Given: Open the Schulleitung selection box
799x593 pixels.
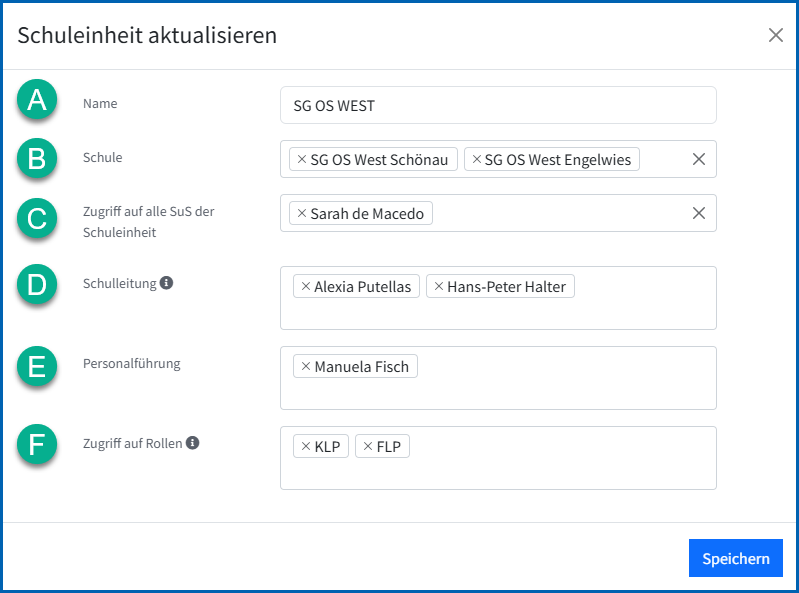Looking at the screenshot, I should (x=498, y=298).
